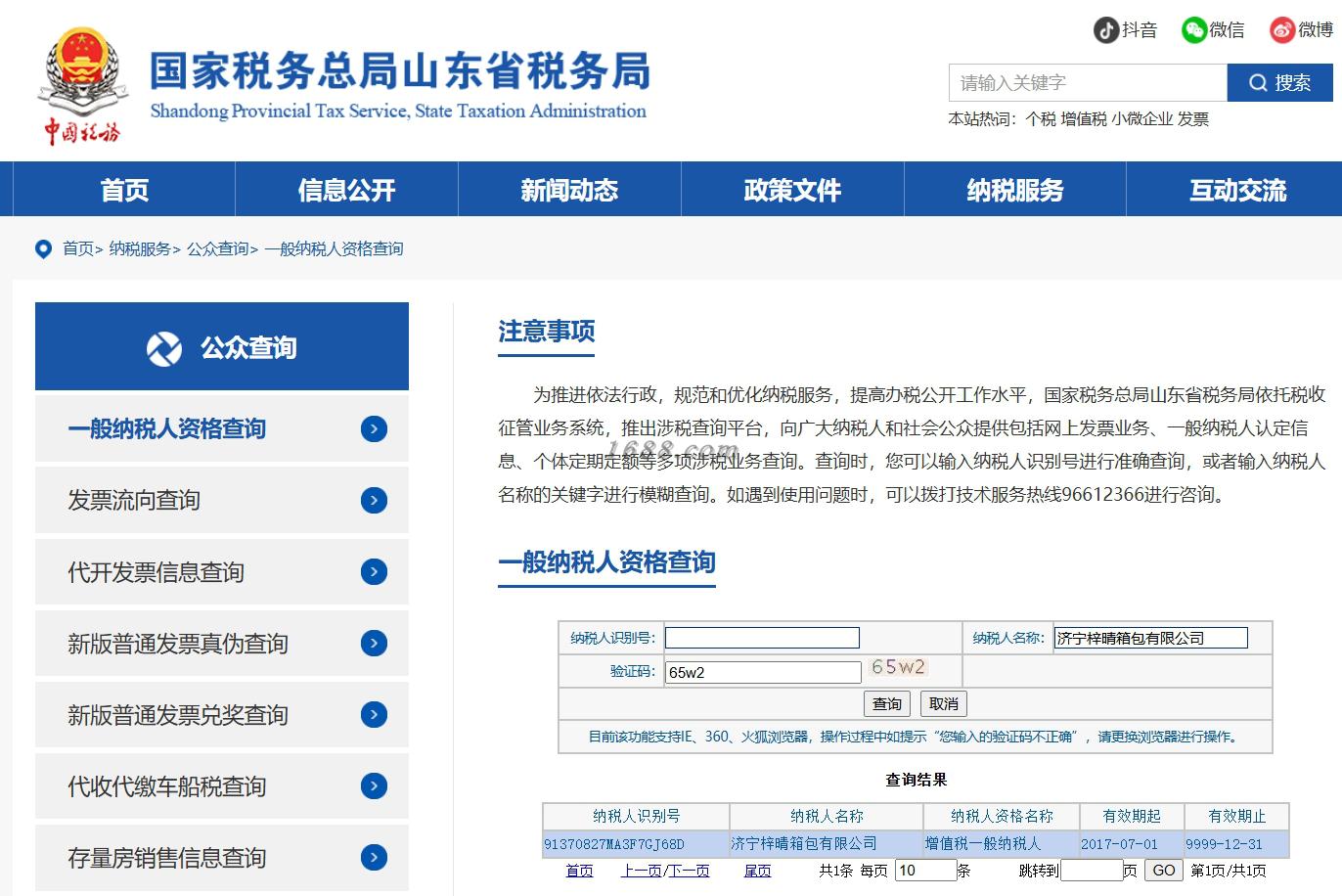Go to 首页 first page in pagination
The height and width of the screenshot is (896, 1342).
point(579,871)
